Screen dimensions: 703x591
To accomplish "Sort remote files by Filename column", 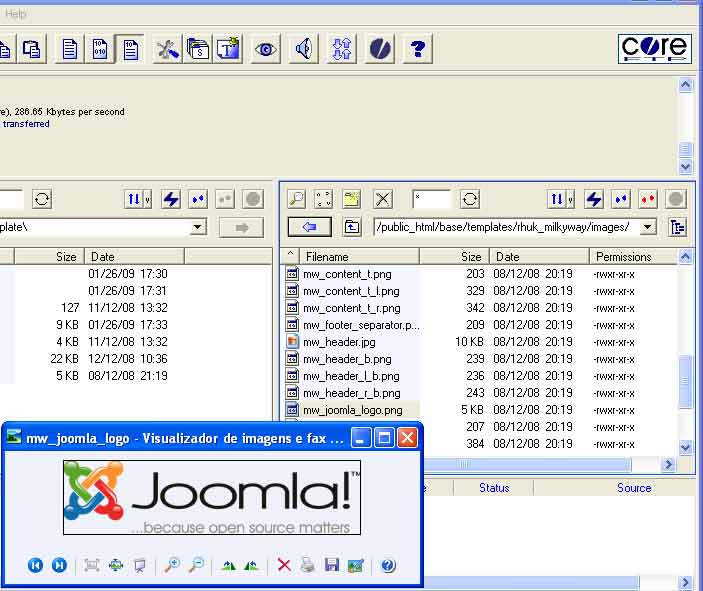I will (x=359, y=256).
